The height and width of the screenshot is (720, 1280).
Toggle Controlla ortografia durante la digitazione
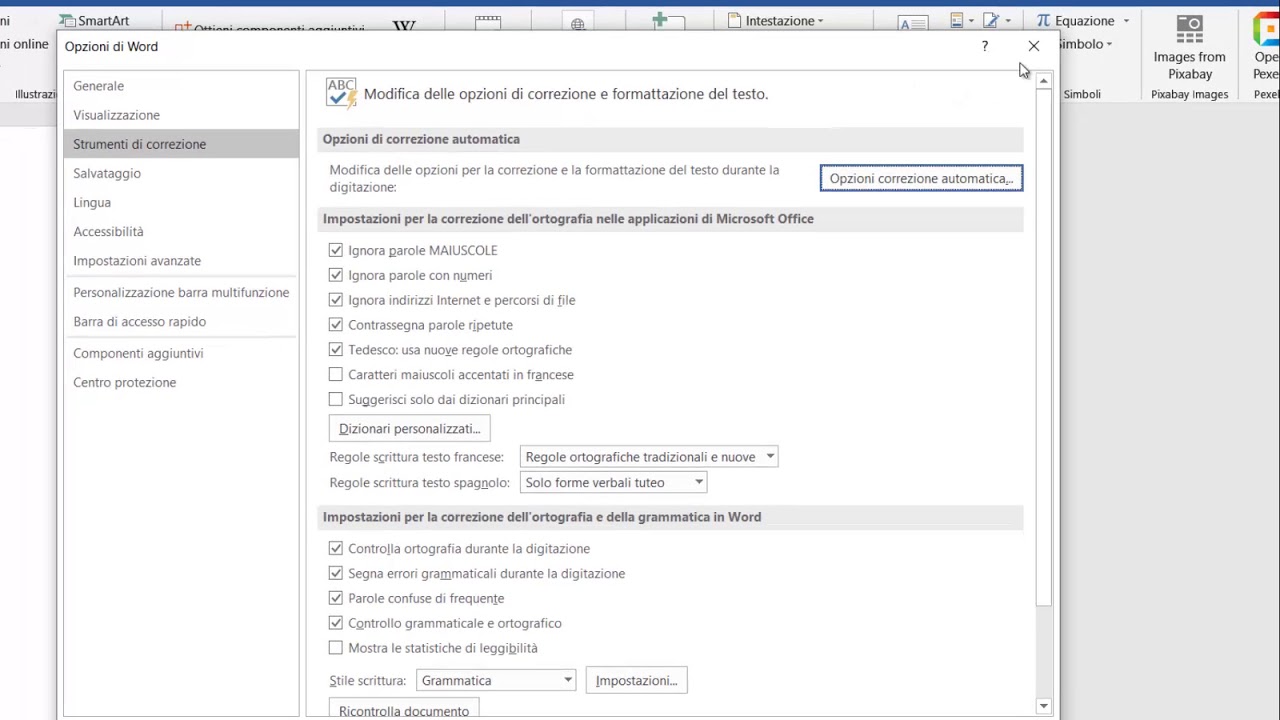[x=336, y=548]
